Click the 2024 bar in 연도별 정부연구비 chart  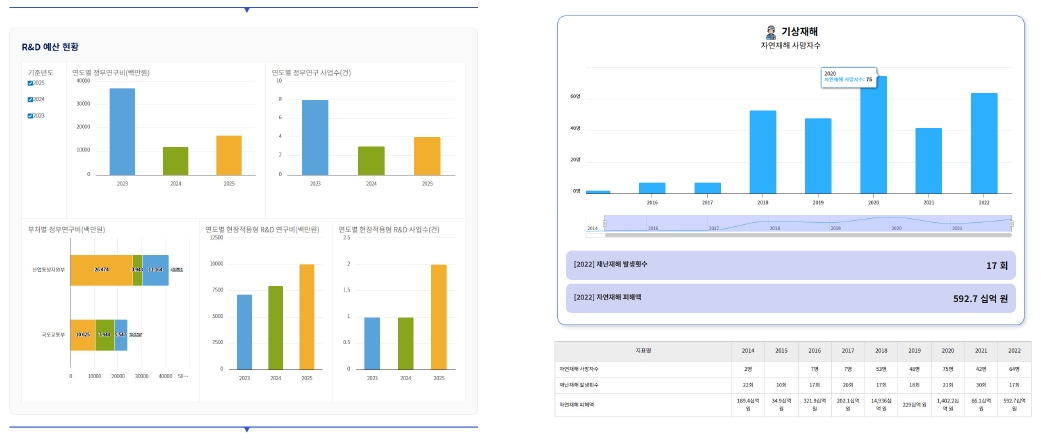[175, 161]
